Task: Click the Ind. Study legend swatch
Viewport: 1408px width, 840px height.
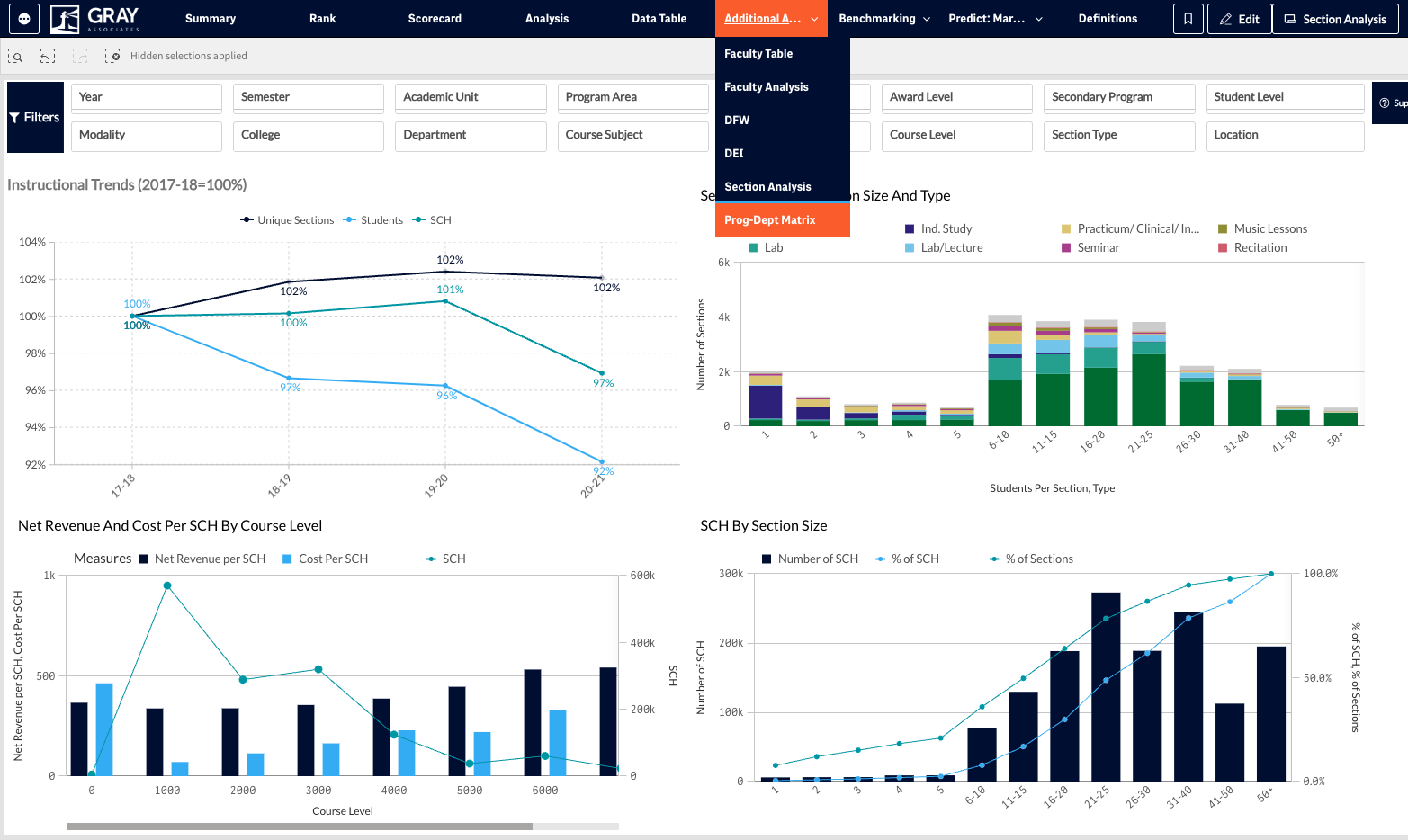Action: (910, 229)
